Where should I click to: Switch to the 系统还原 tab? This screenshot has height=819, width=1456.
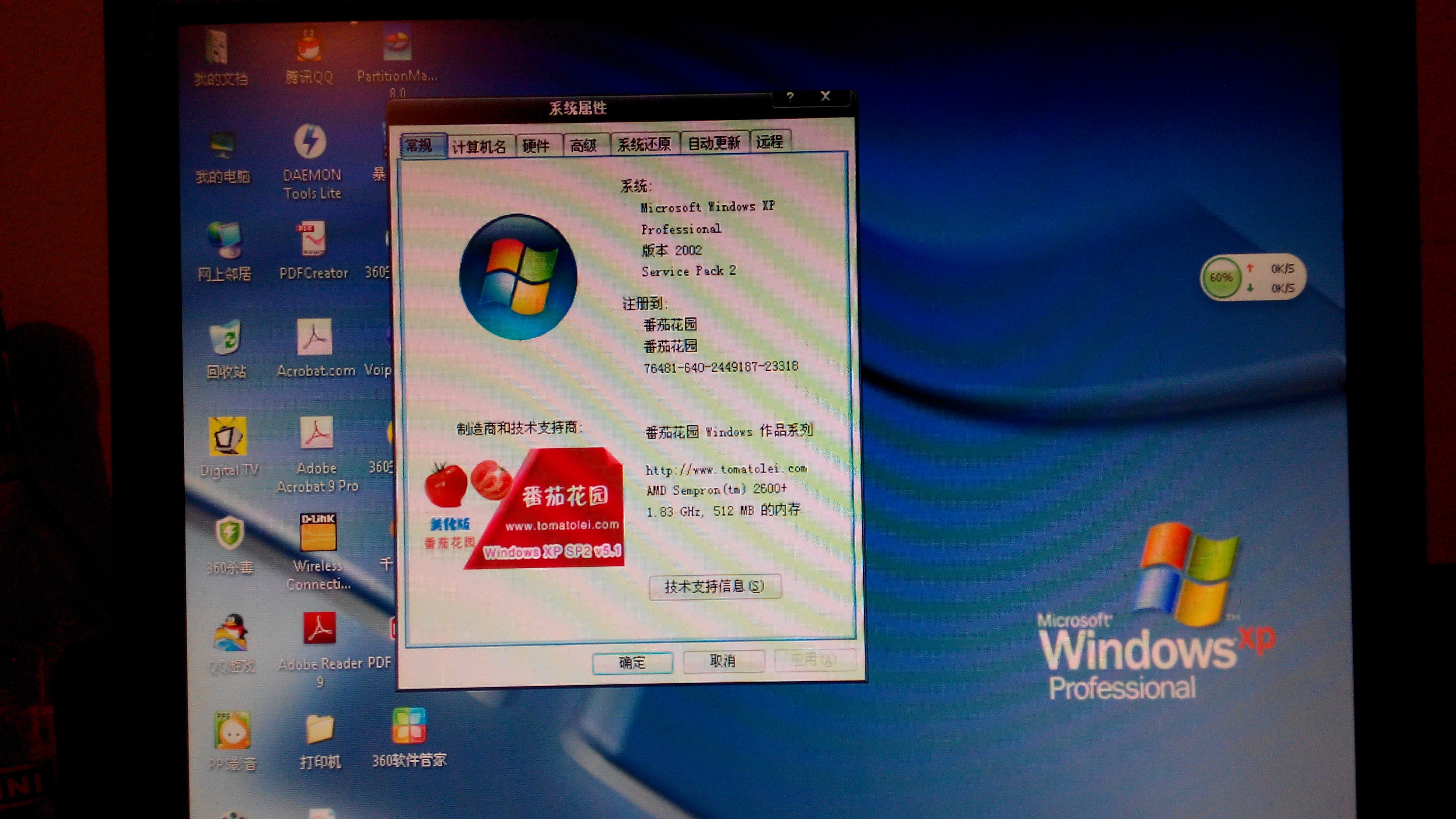[644, 144]
